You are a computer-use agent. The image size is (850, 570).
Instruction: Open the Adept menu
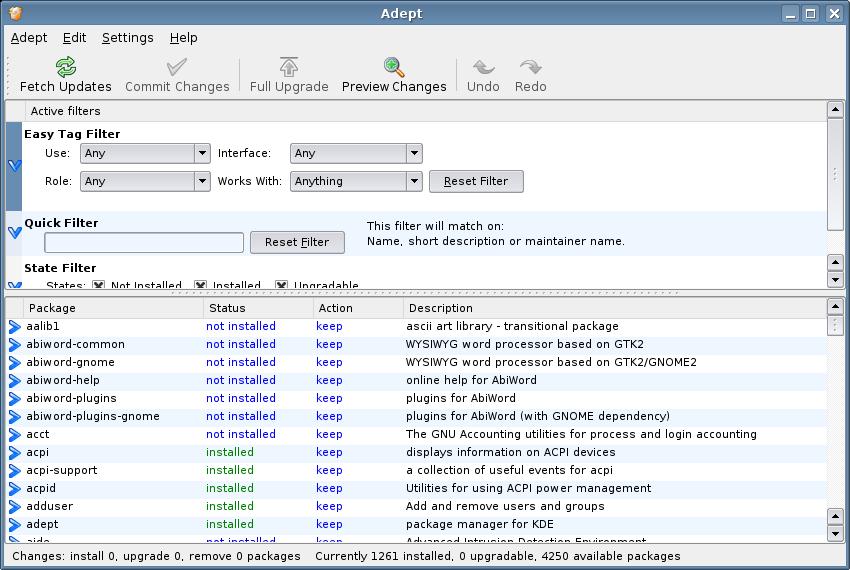pos(29,38)
